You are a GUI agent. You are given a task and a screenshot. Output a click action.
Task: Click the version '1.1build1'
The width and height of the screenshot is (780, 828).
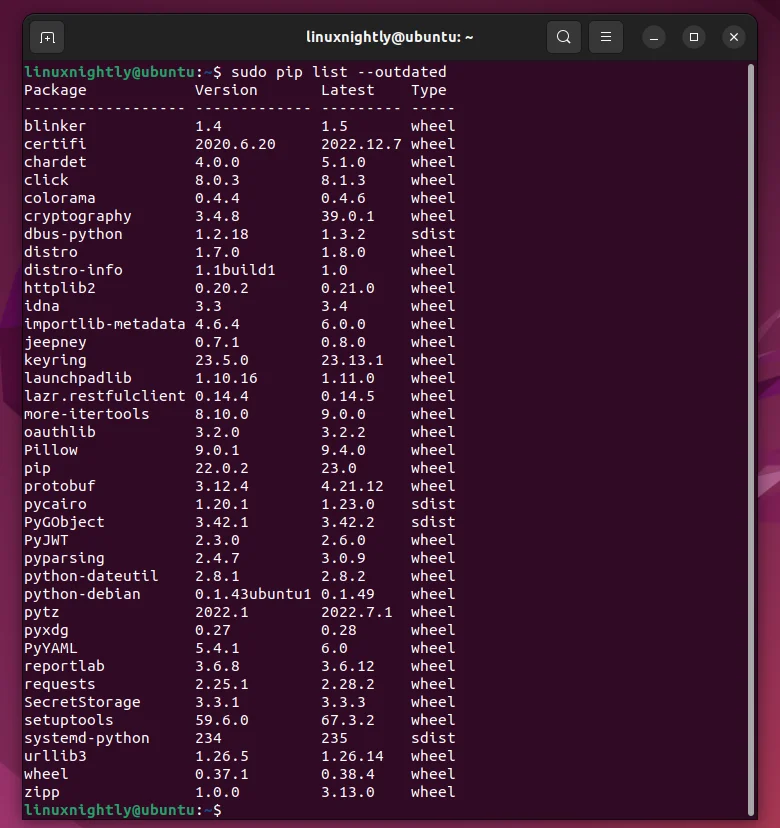click(x=235, y=270)
